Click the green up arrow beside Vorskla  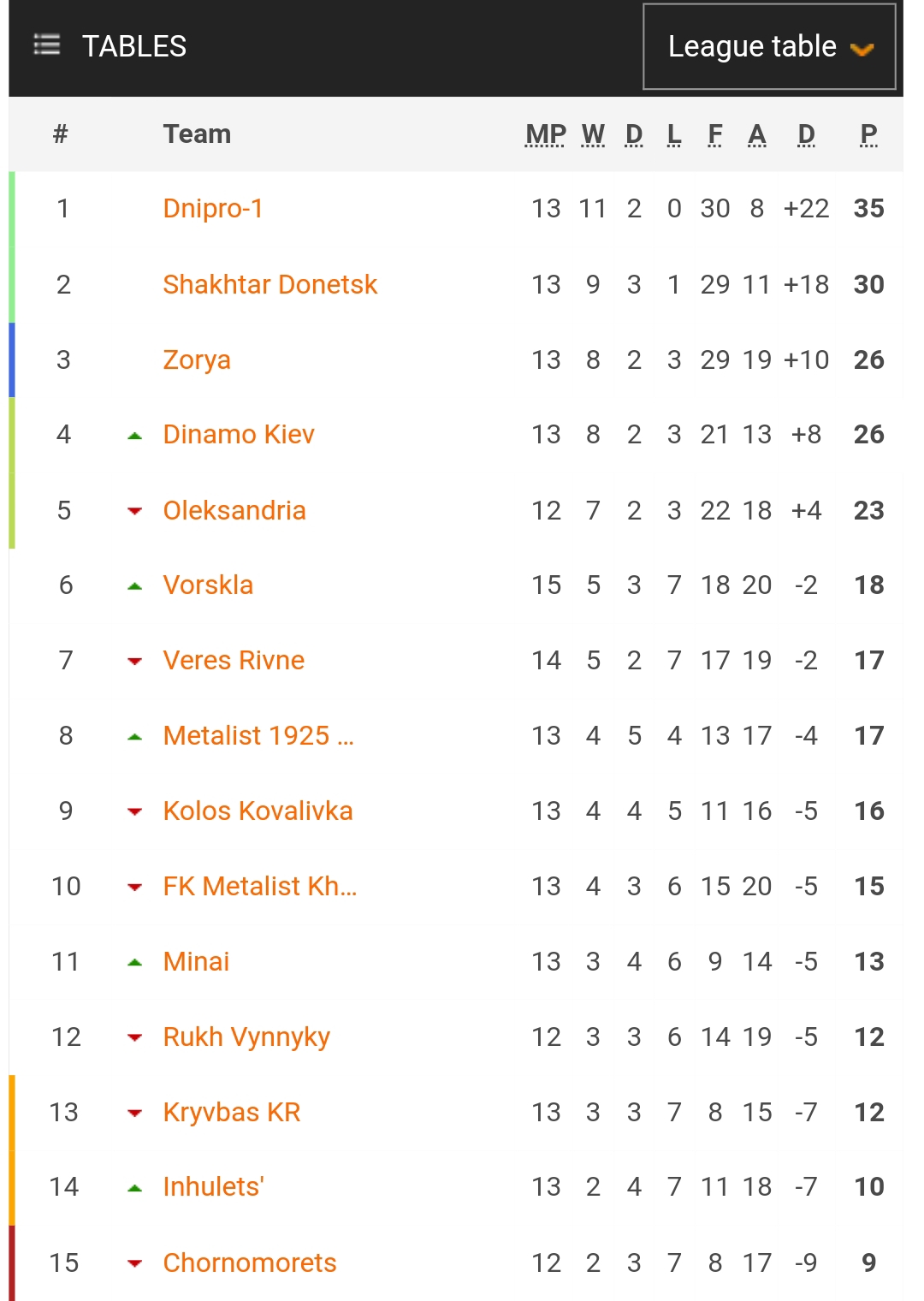[x=134, y=586]
